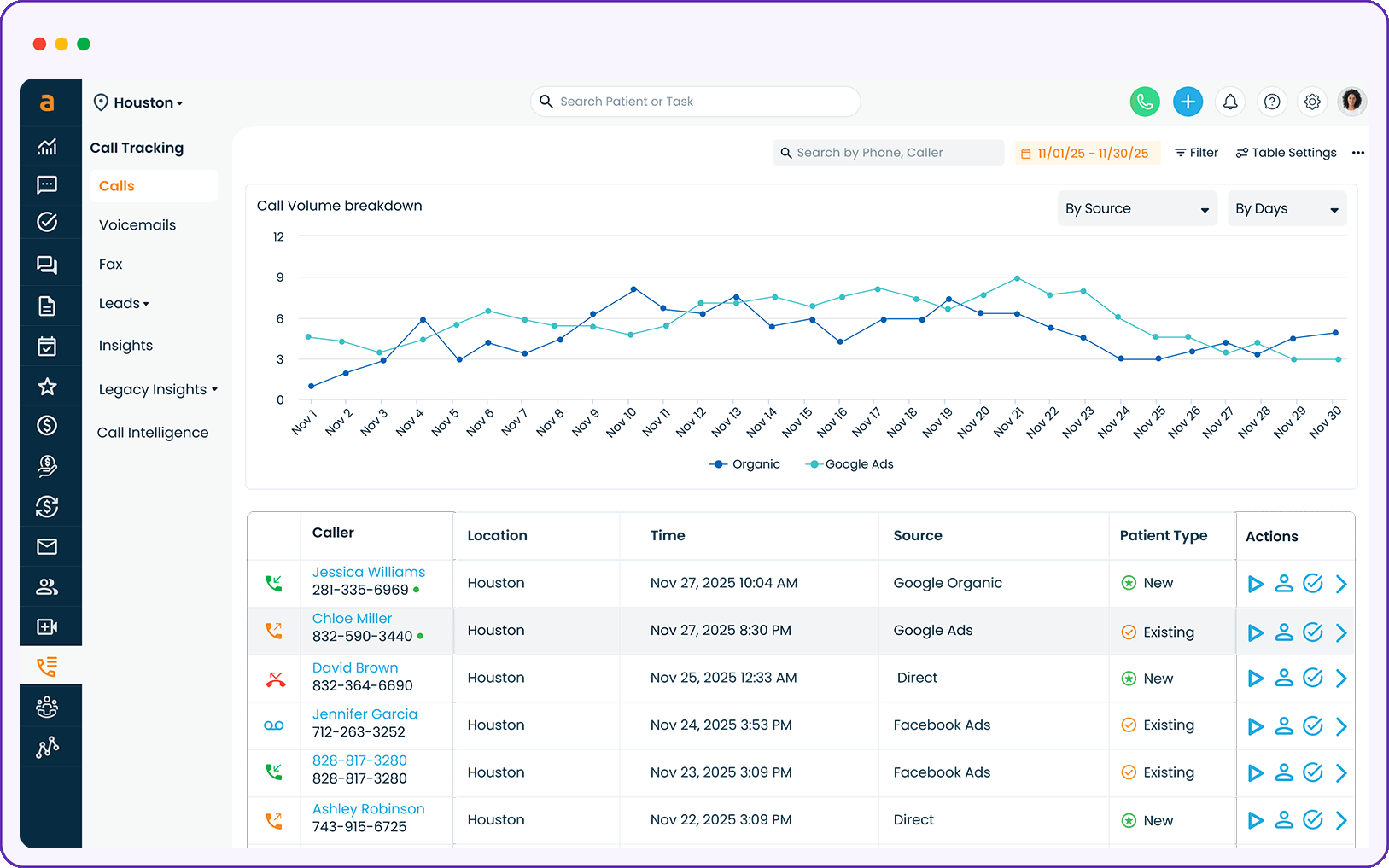Click the Search Patient or Task field
This screenshot has width=1389, height=868.
tap(694, 102)
